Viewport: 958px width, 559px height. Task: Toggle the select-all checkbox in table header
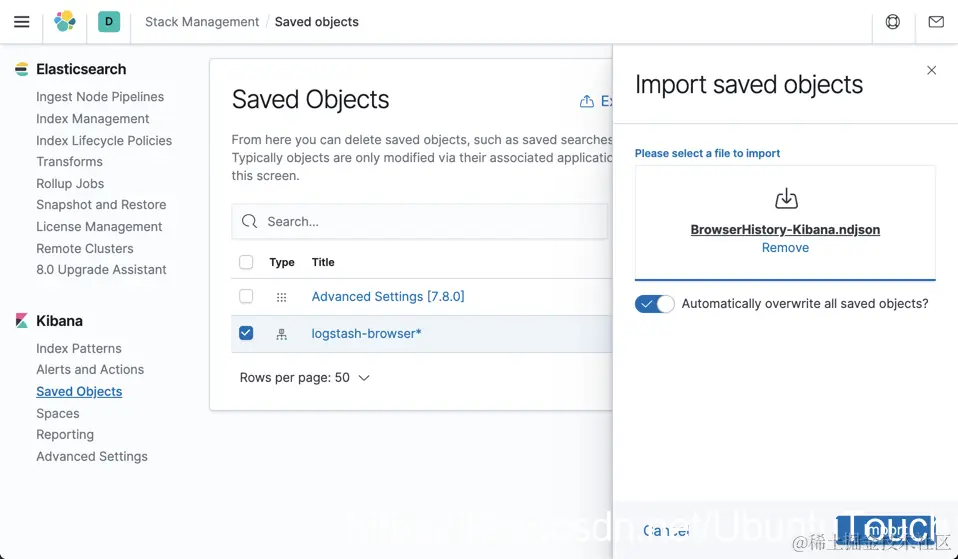(246, 262)
